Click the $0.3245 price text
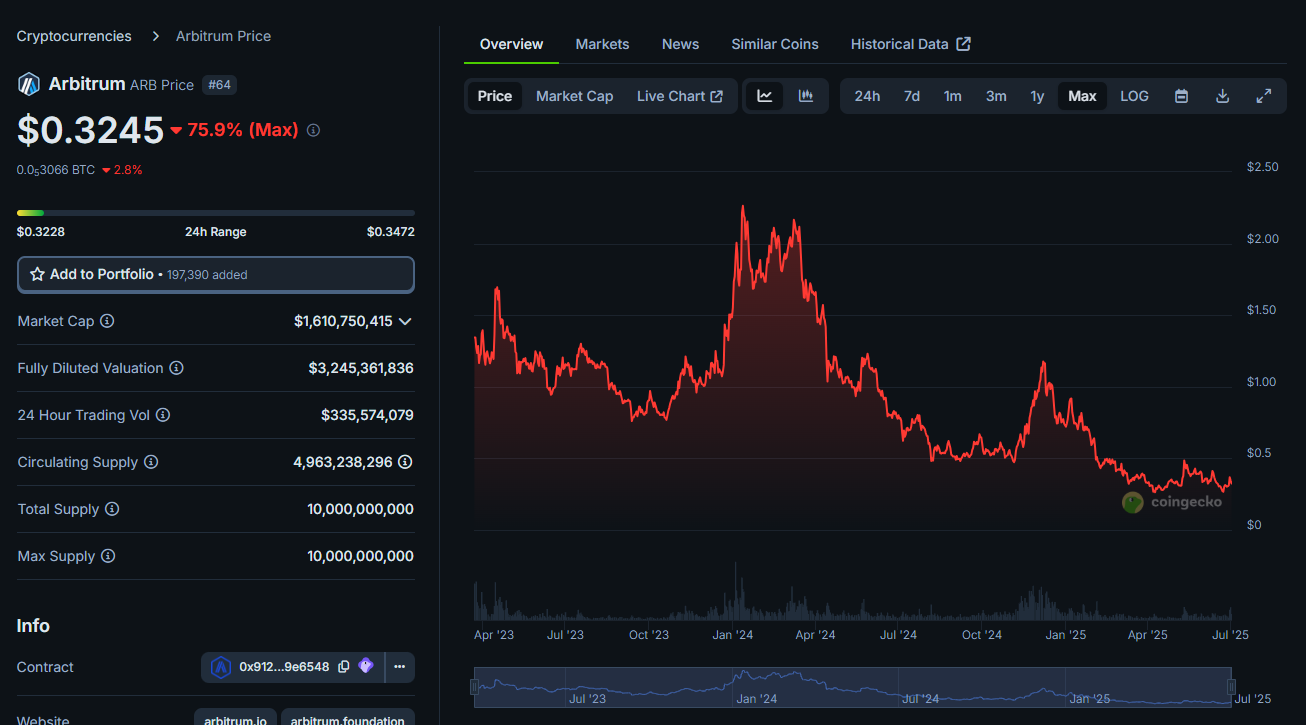 90,130
